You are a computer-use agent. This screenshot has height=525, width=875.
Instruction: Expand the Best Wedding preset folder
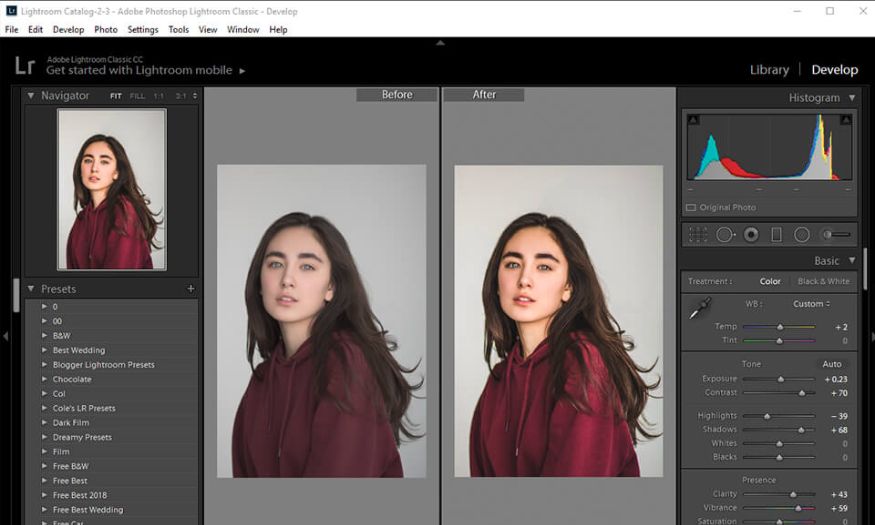[x=44, y=350]
